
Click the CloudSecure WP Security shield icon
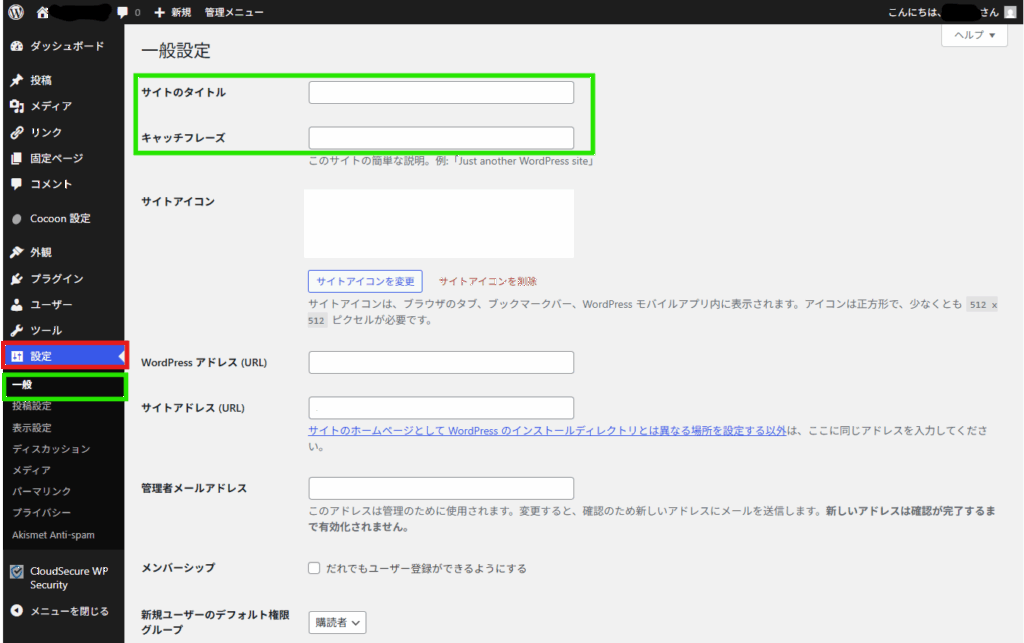[17, 572]
